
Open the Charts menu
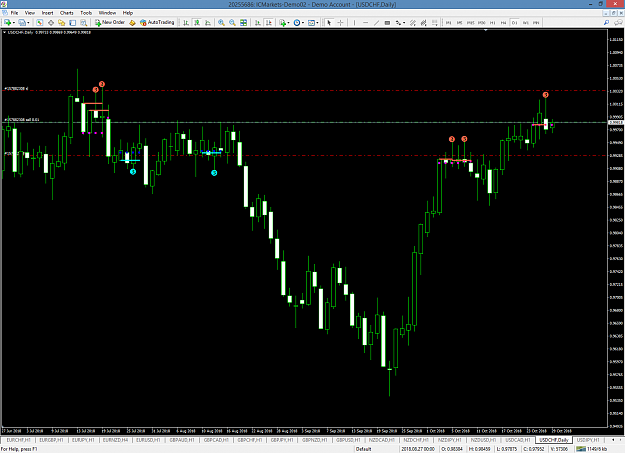(67, 13)
